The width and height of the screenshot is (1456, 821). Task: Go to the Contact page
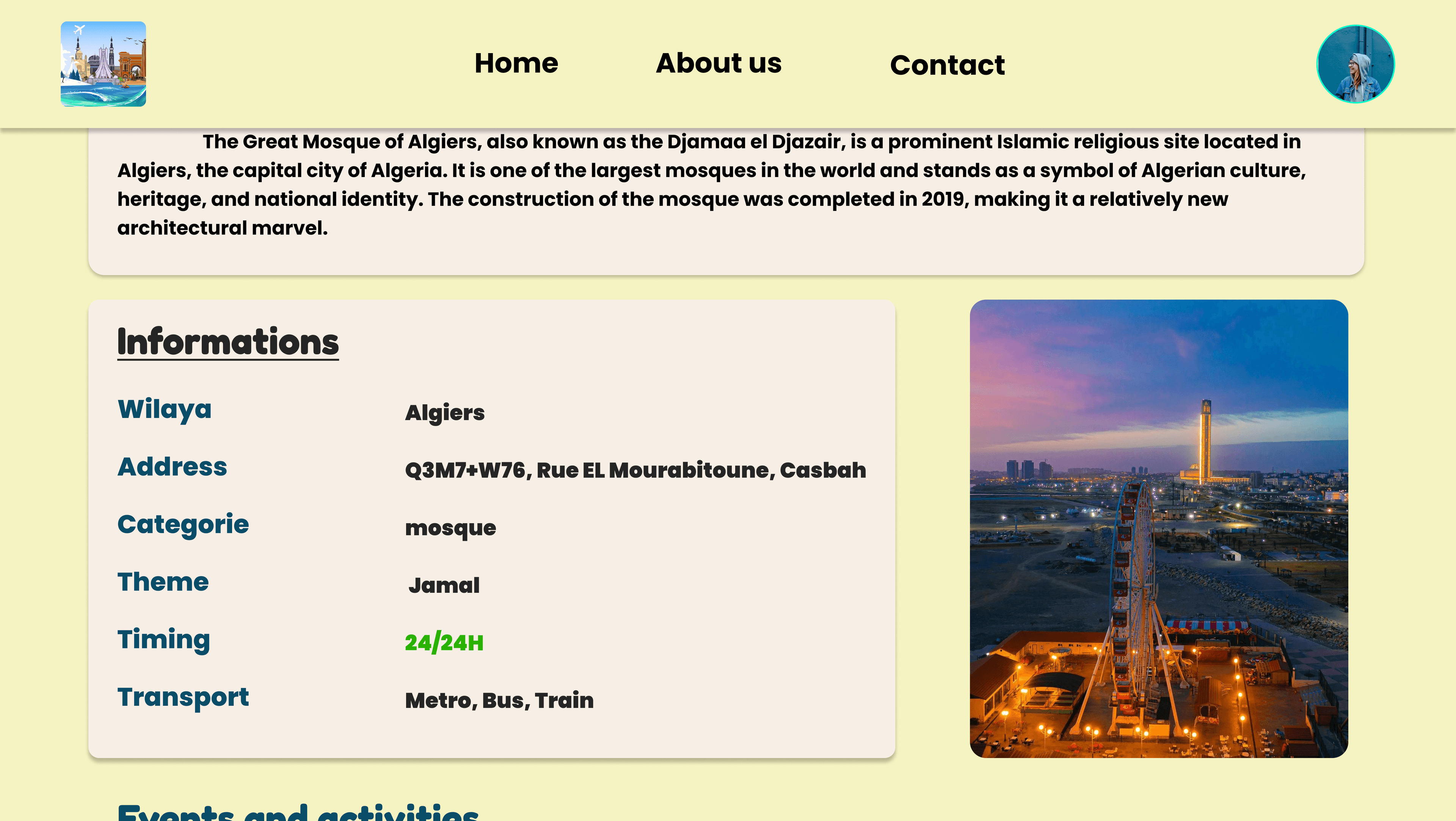tap(947, 65)
